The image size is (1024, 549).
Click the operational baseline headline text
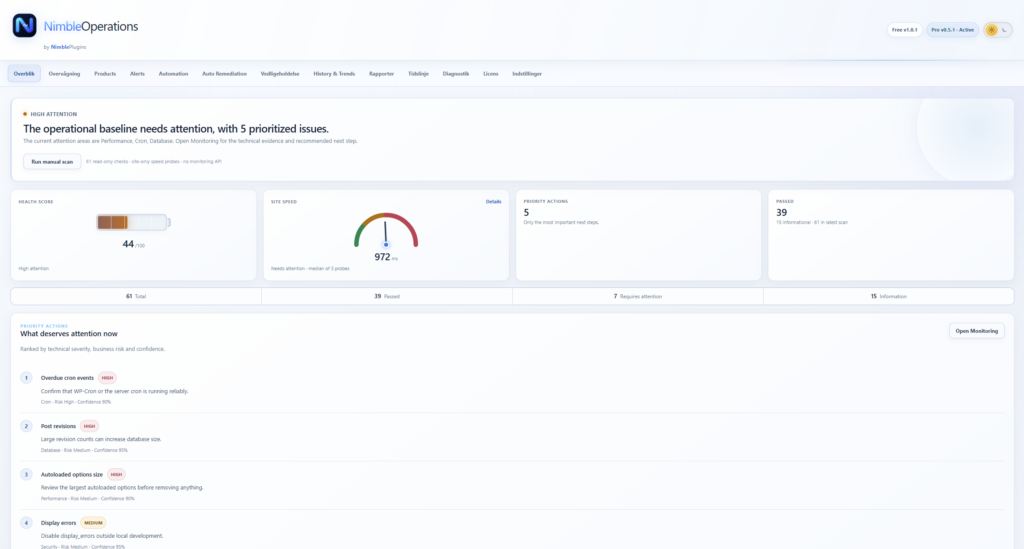(176, 129)
